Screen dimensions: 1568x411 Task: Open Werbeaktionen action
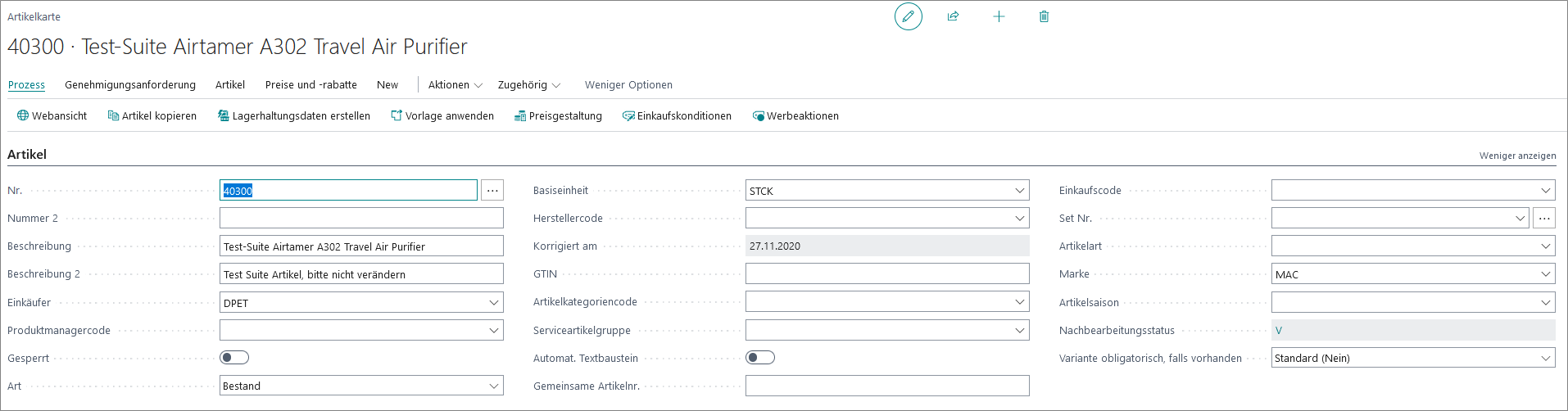[795, 116]
